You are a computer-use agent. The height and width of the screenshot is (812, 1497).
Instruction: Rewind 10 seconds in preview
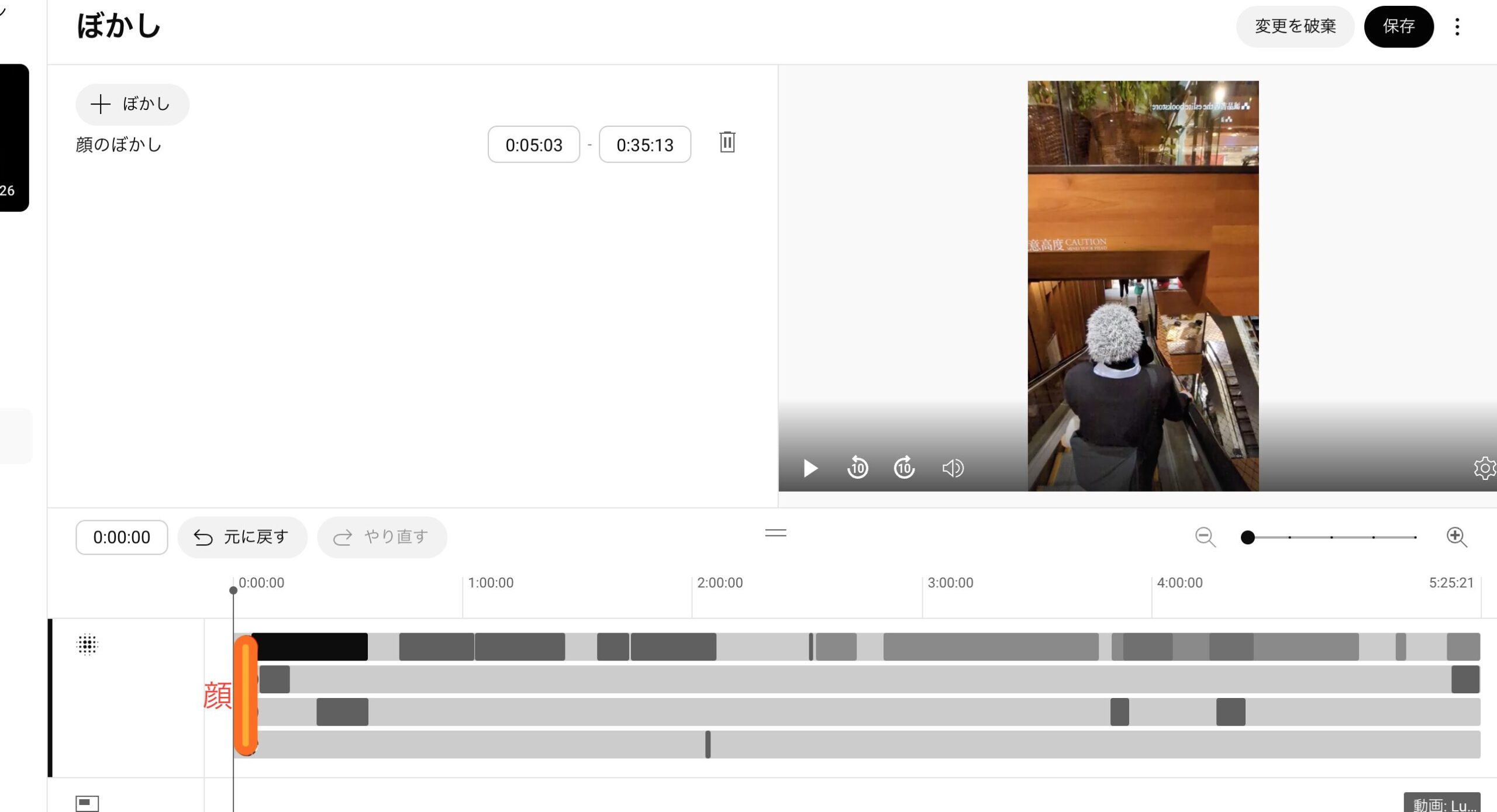[857, 468]
